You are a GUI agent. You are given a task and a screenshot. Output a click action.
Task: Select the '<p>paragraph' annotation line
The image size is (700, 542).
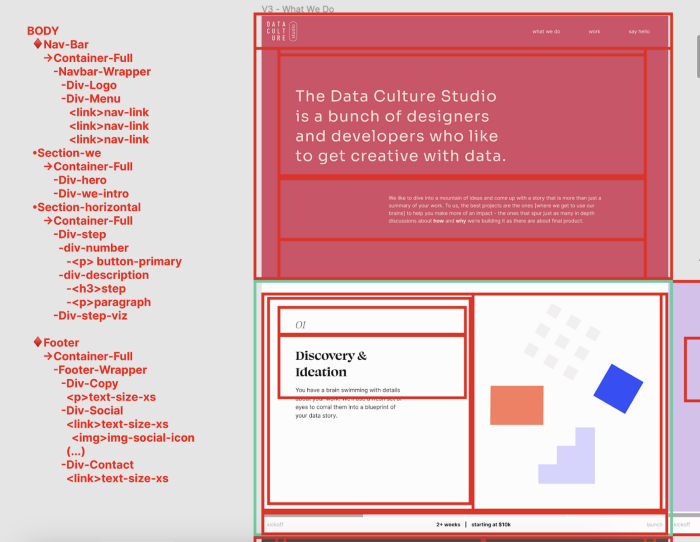[x=108, y=302]
